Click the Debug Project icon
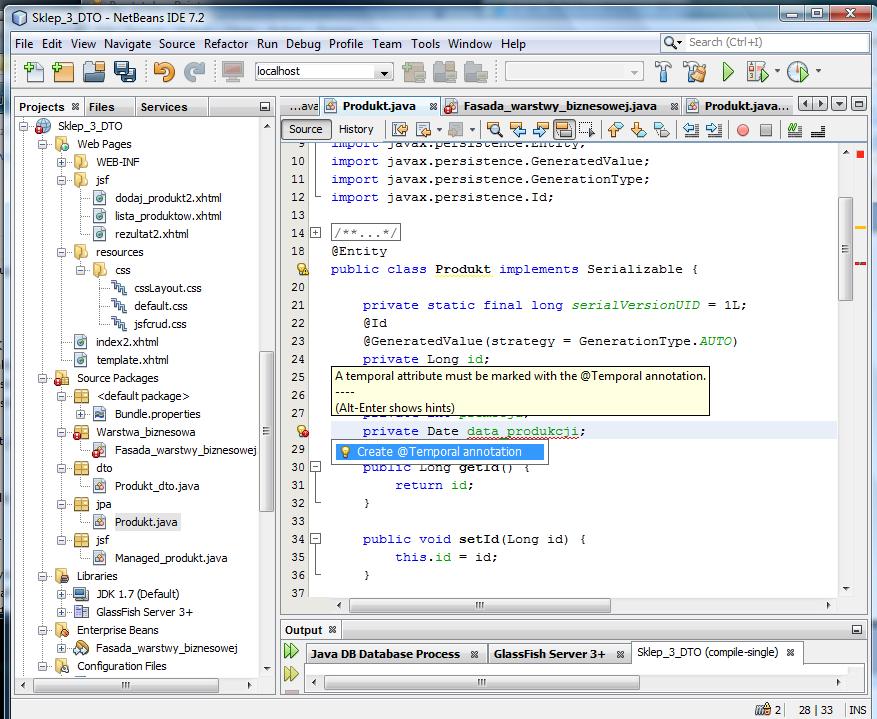 pos(758,72)
